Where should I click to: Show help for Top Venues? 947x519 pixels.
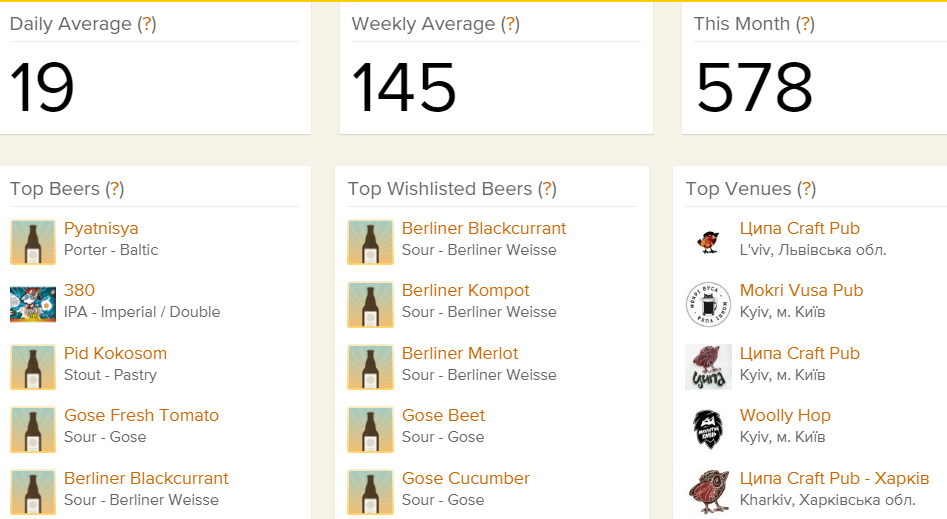pos(807,189)
